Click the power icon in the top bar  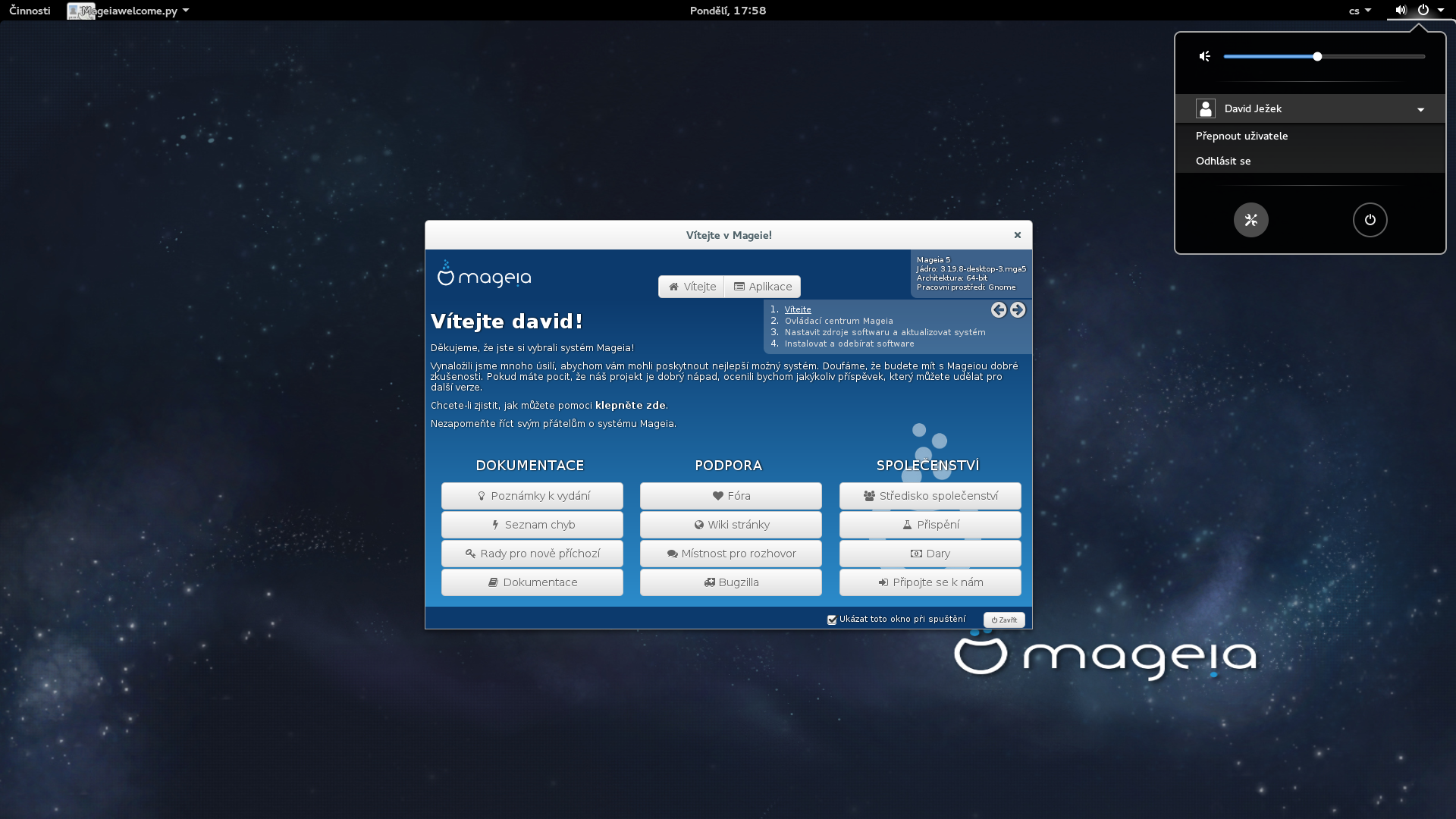tap(1423, 11)
